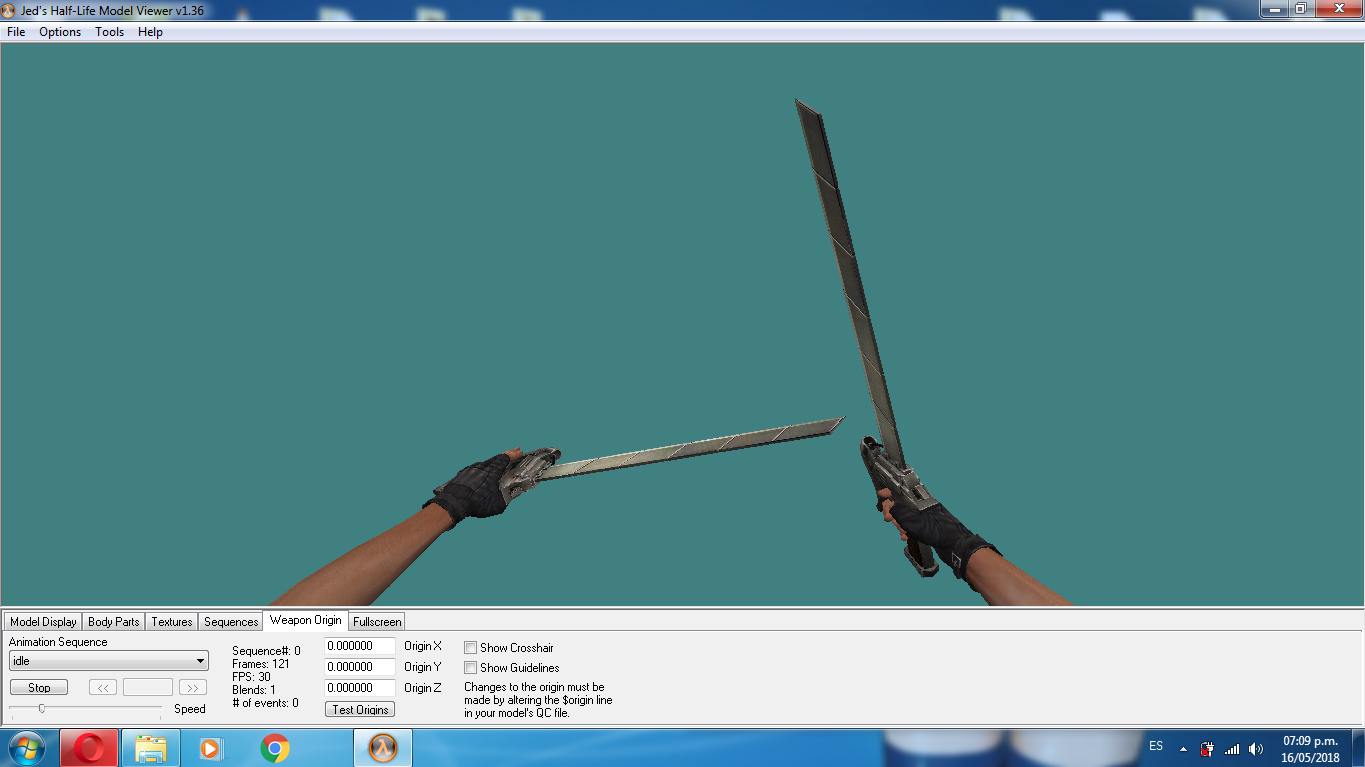Click the Half-Life Model Viewer title bar icon
1365x767 pixels.
point(9,10)
